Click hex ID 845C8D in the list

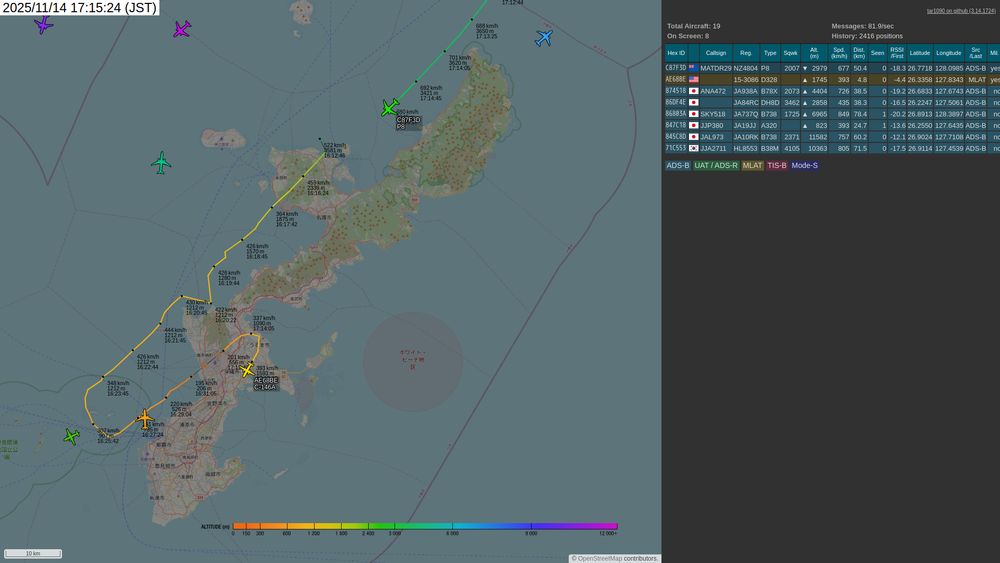675,137
